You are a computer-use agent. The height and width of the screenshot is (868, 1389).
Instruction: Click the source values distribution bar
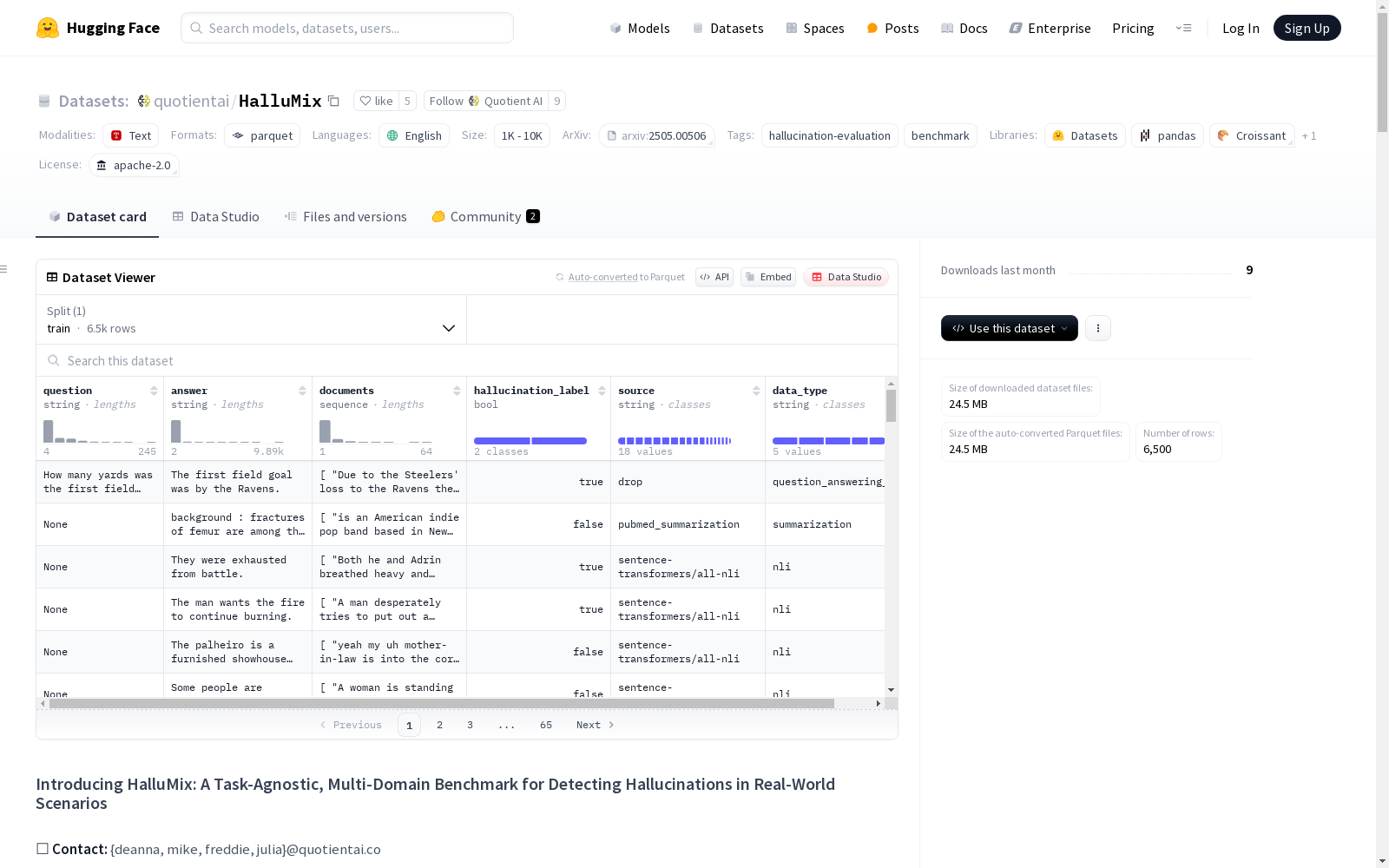pyautogui.click(x=675, y=441)
